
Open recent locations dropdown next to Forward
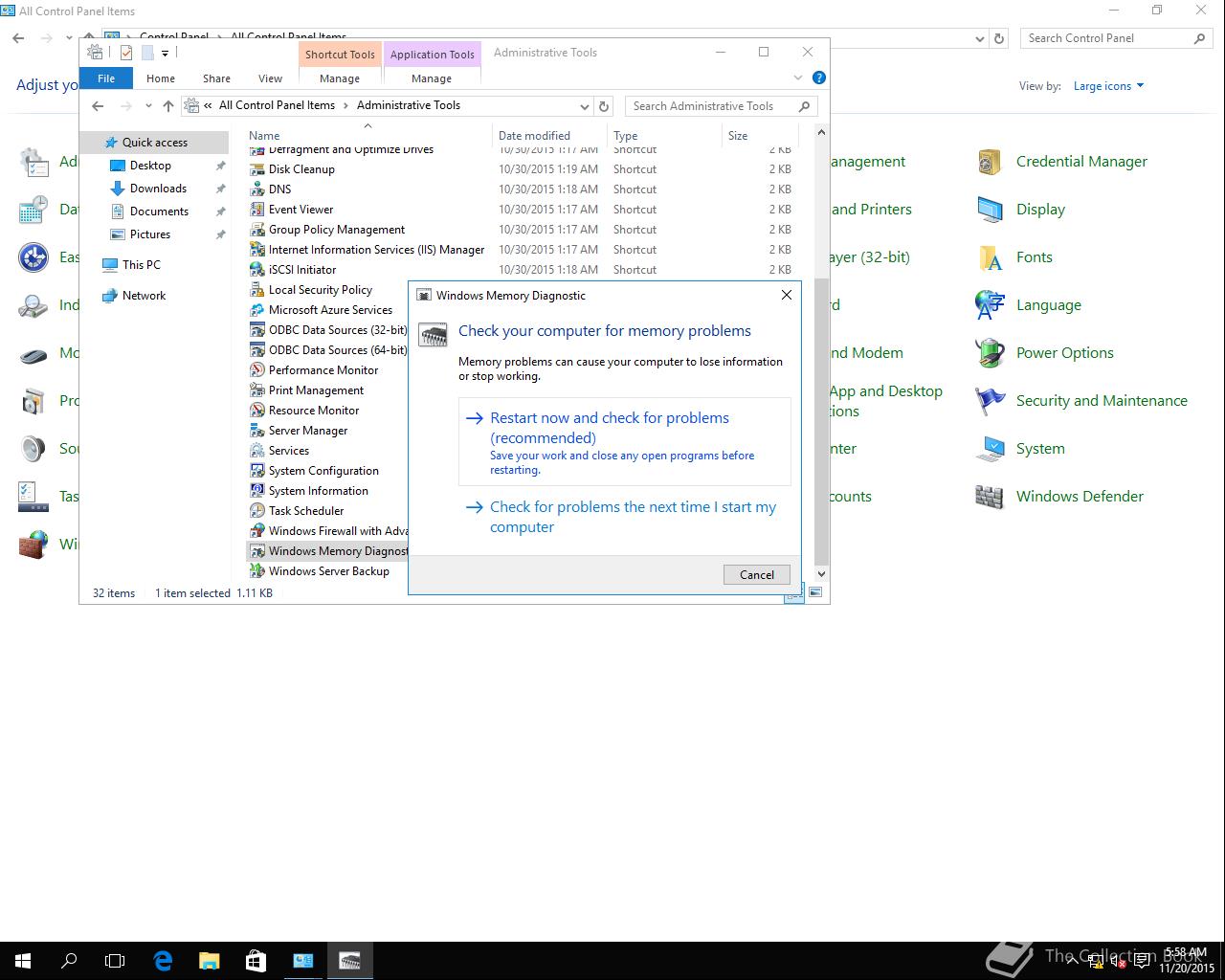148,106
